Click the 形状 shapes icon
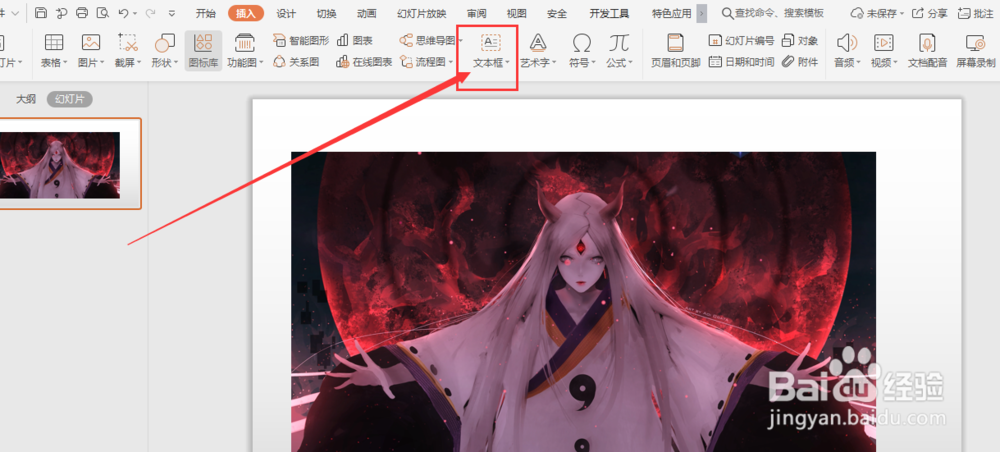Viewport: 1000px width, 452px height. [x=165, y=43]
